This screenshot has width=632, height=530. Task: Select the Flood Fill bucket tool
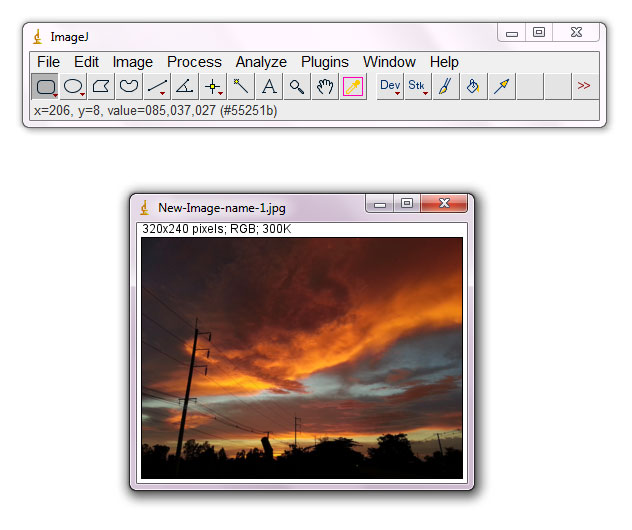click(474, 86)
